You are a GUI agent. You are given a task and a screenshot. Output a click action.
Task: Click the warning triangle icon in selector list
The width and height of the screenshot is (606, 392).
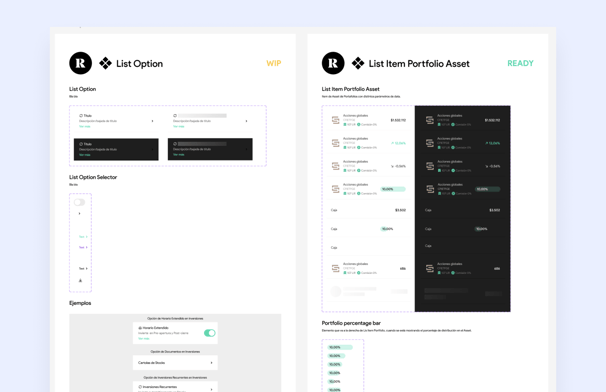(x=80, y=281)
